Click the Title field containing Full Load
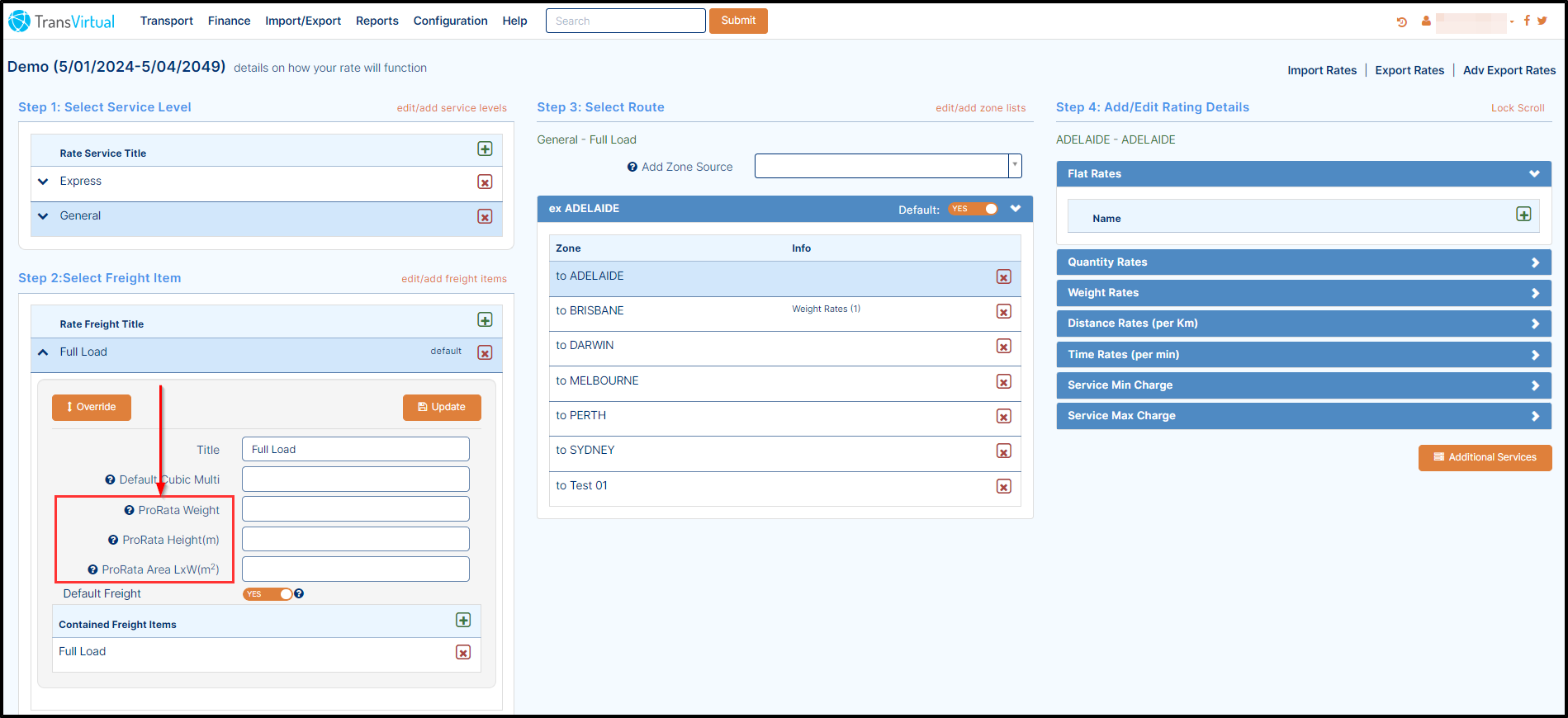Viewport: 1568px width, 718px height. (x=356, y=449)
